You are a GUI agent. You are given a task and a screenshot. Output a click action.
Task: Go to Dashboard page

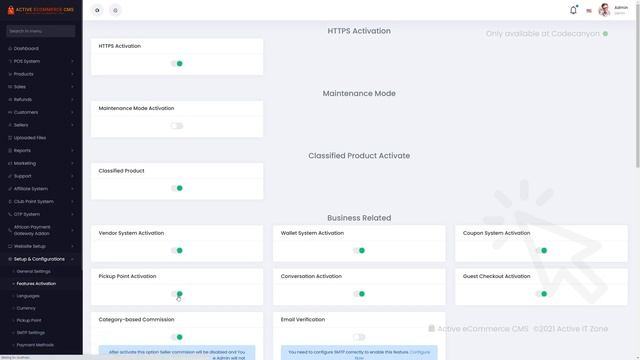point(26,49)
